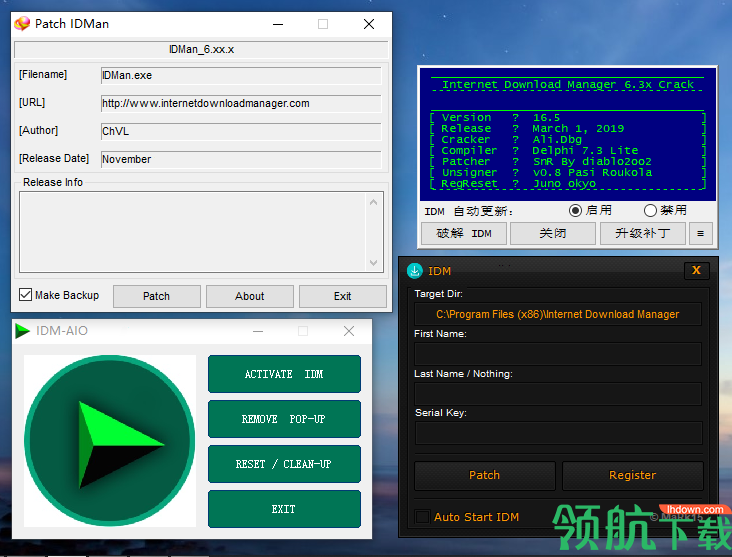Screen dimensions: 732x557
Task: Click the ACTIVATE IDM button
Action: (284, 374)
